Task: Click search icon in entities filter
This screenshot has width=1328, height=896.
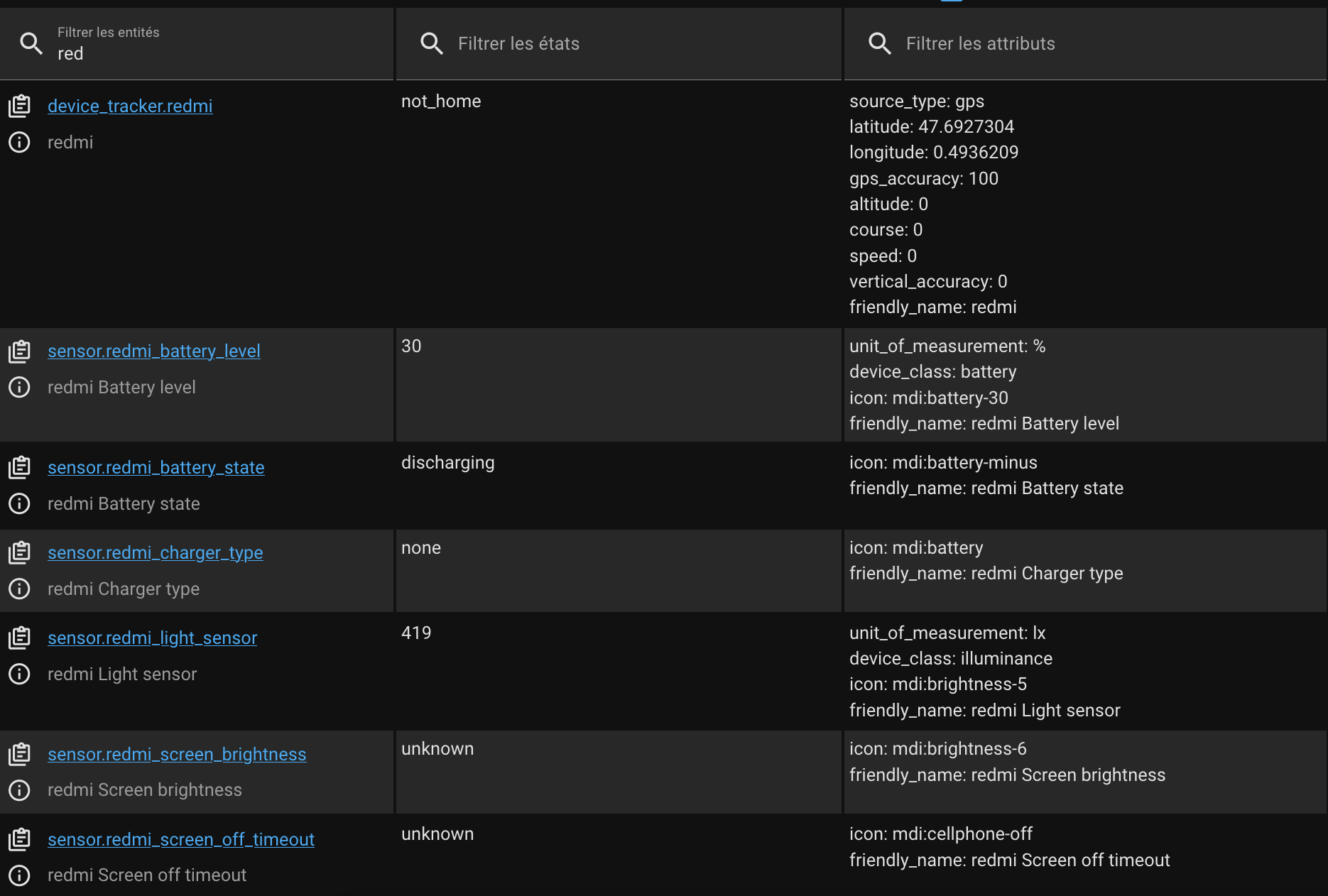Action: point(31,43)
